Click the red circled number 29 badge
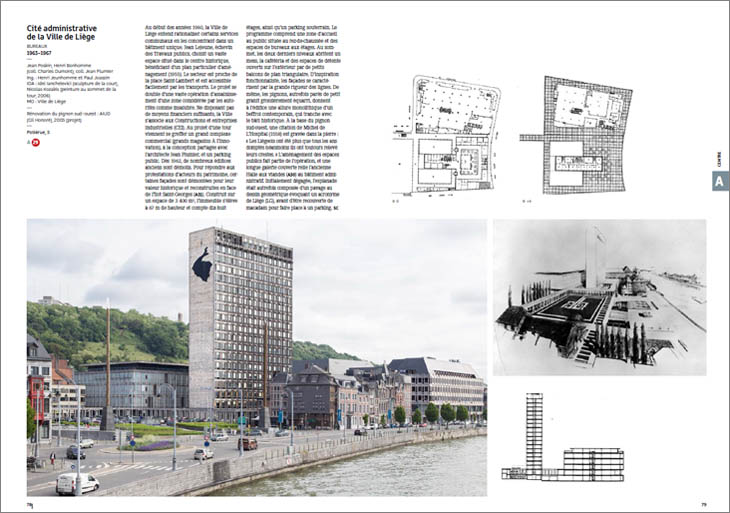Image resolution: width=730 pixels, height=513 pixels. (x=36, y=142)
